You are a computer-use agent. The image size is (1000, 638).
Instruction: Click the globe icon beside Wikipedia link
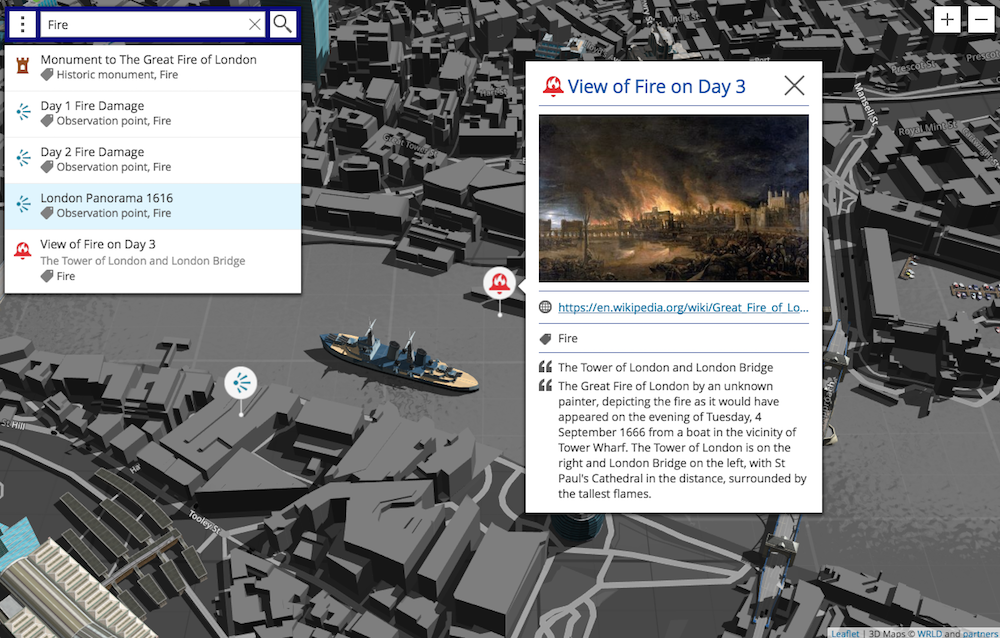pyautogui.click(x=545, y=307)
